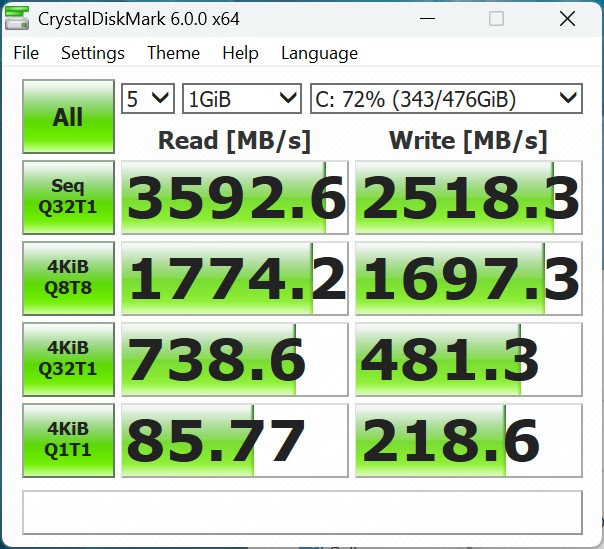Open the test count dropdown showing 5

148,99
